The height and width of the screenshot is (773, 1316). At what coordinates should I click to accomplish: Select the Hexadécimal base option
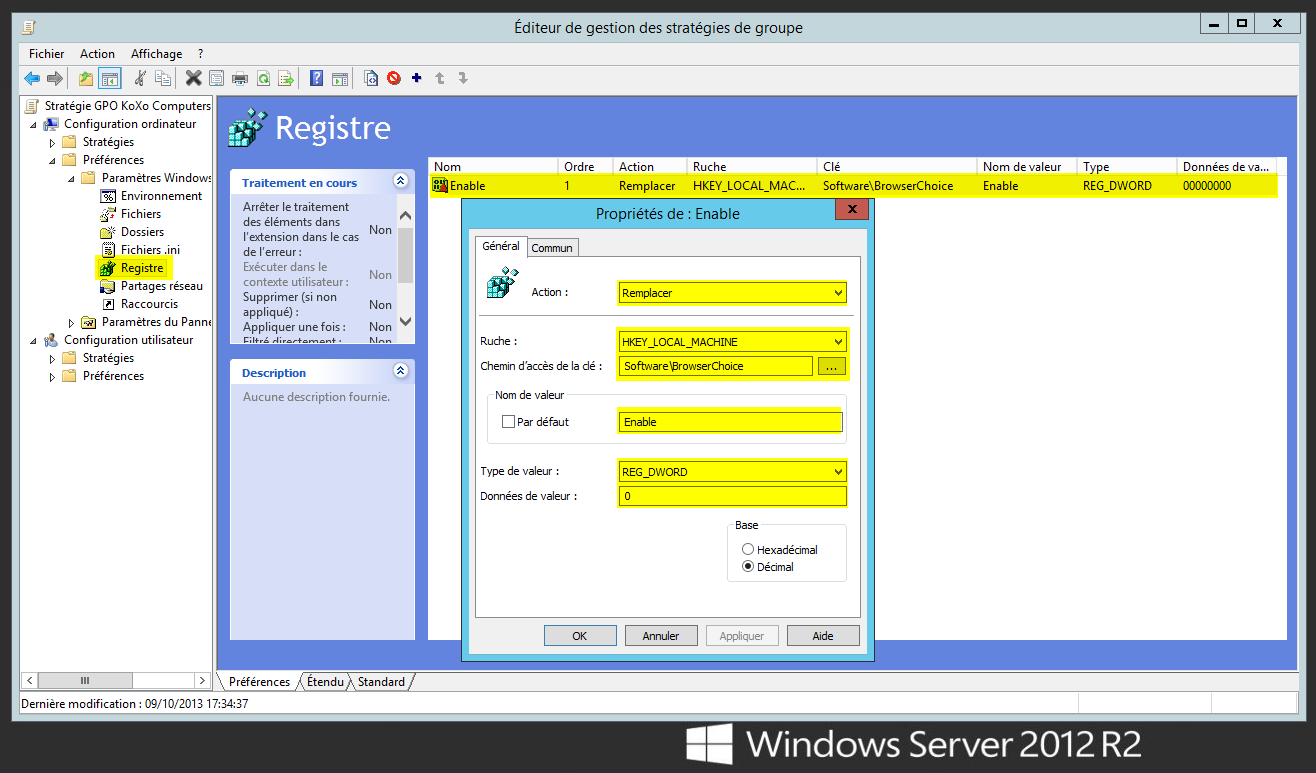click(x=748, y=549)
